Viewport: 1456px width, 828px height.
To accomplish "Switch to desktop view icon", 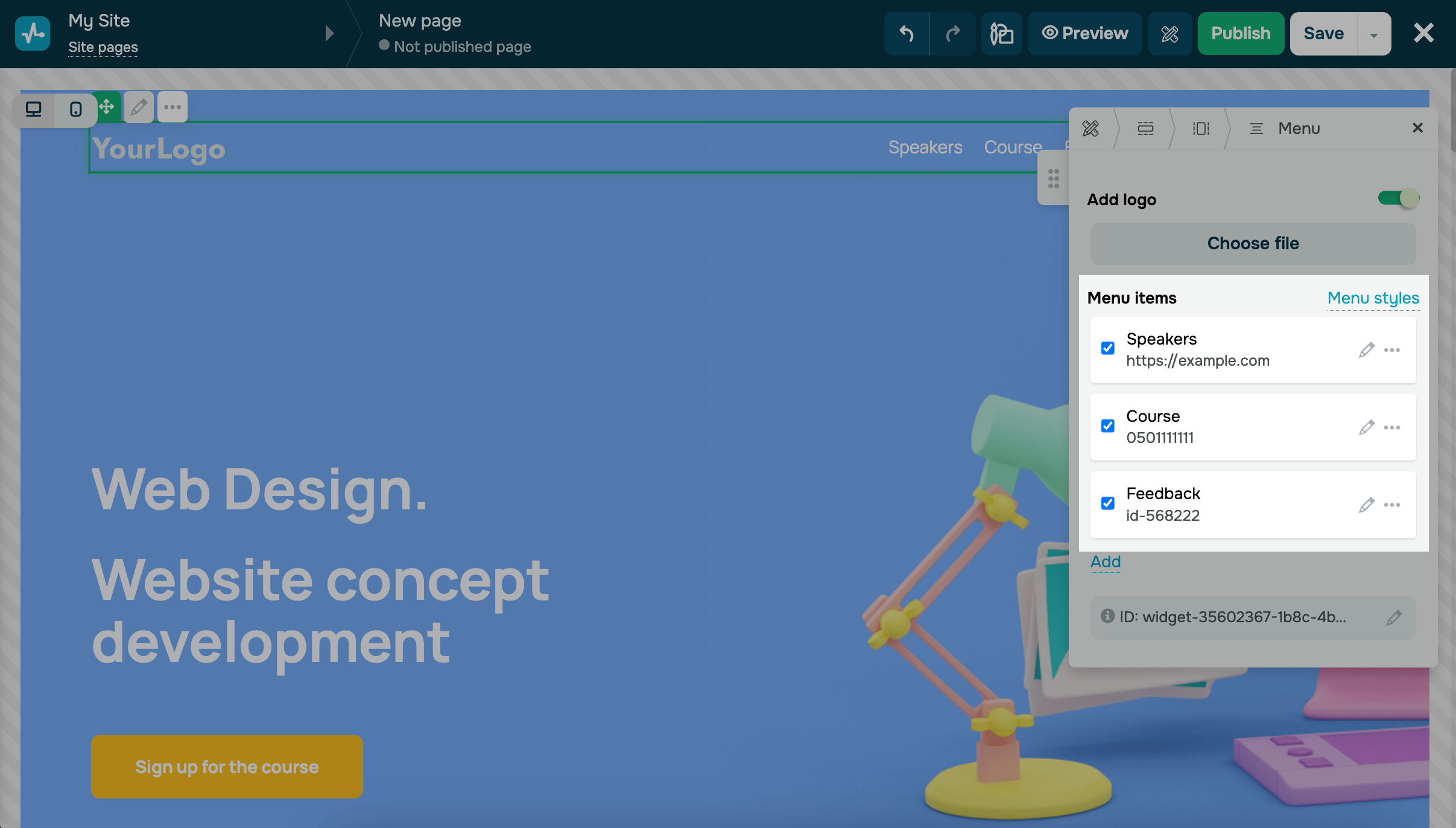I will point(34,109).
